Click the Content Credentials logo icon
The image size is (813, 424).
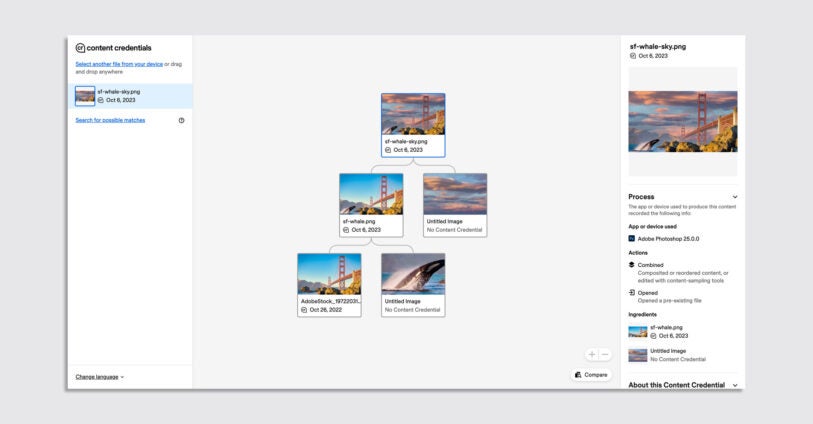point(80,48)
